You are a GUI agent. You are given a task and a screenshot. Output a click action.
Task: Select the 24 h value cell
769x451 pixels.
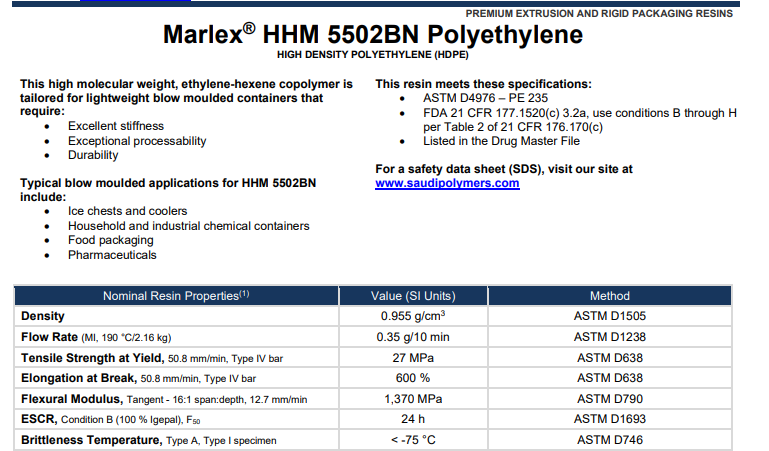[413, 419]
